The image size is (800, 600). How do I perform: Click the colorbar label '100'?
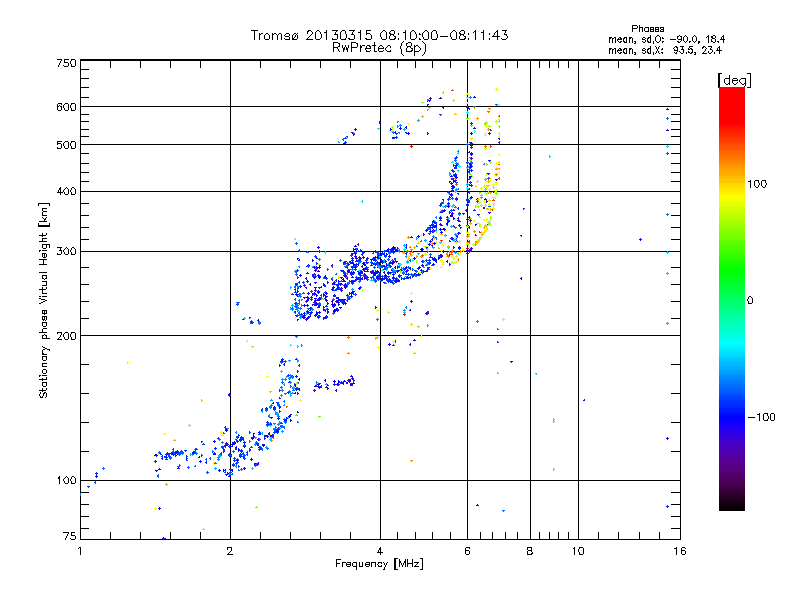coord(757,184)
